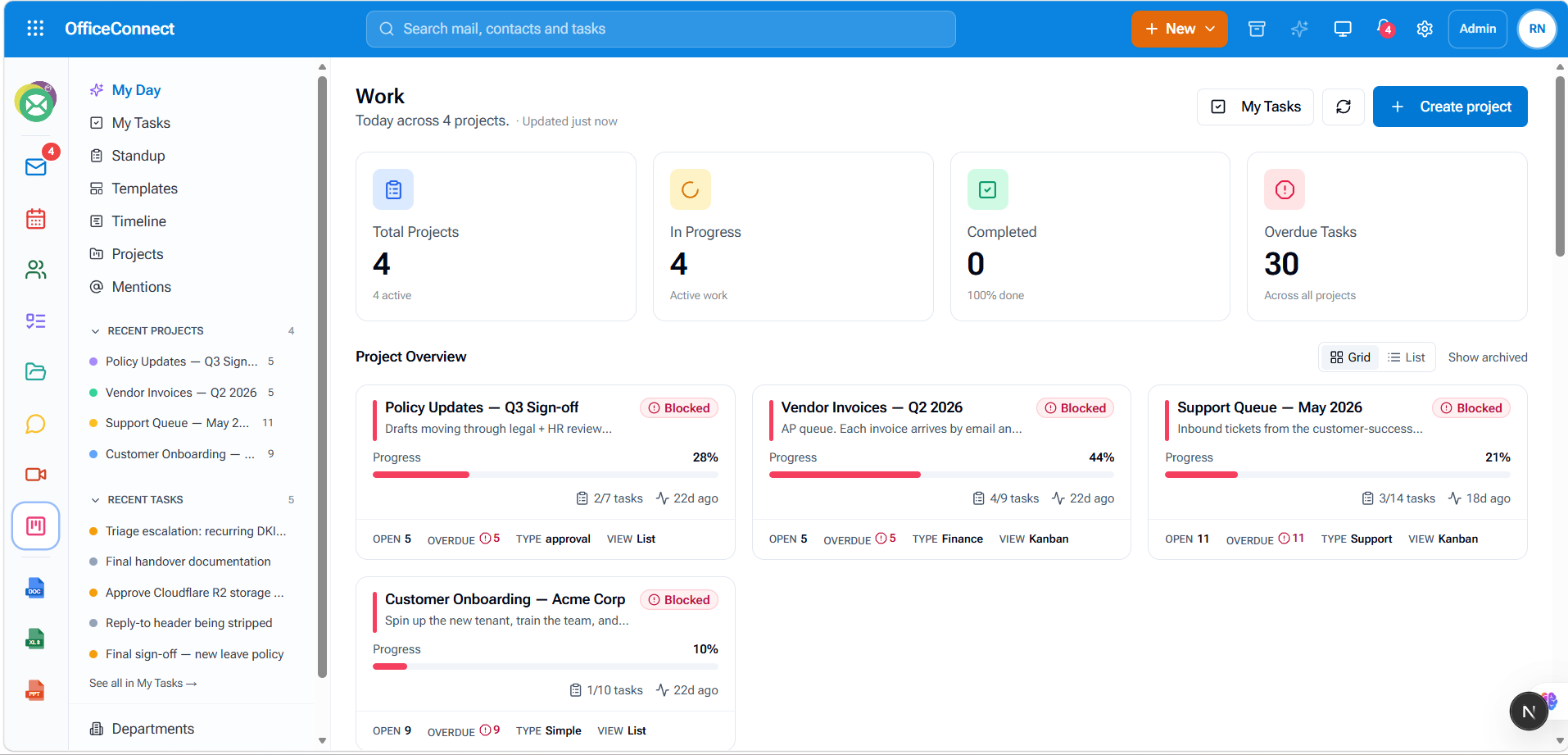1568x755 pixels.
Task: Collapse the Recent Projects section
Action: click(x=96, y=331)
